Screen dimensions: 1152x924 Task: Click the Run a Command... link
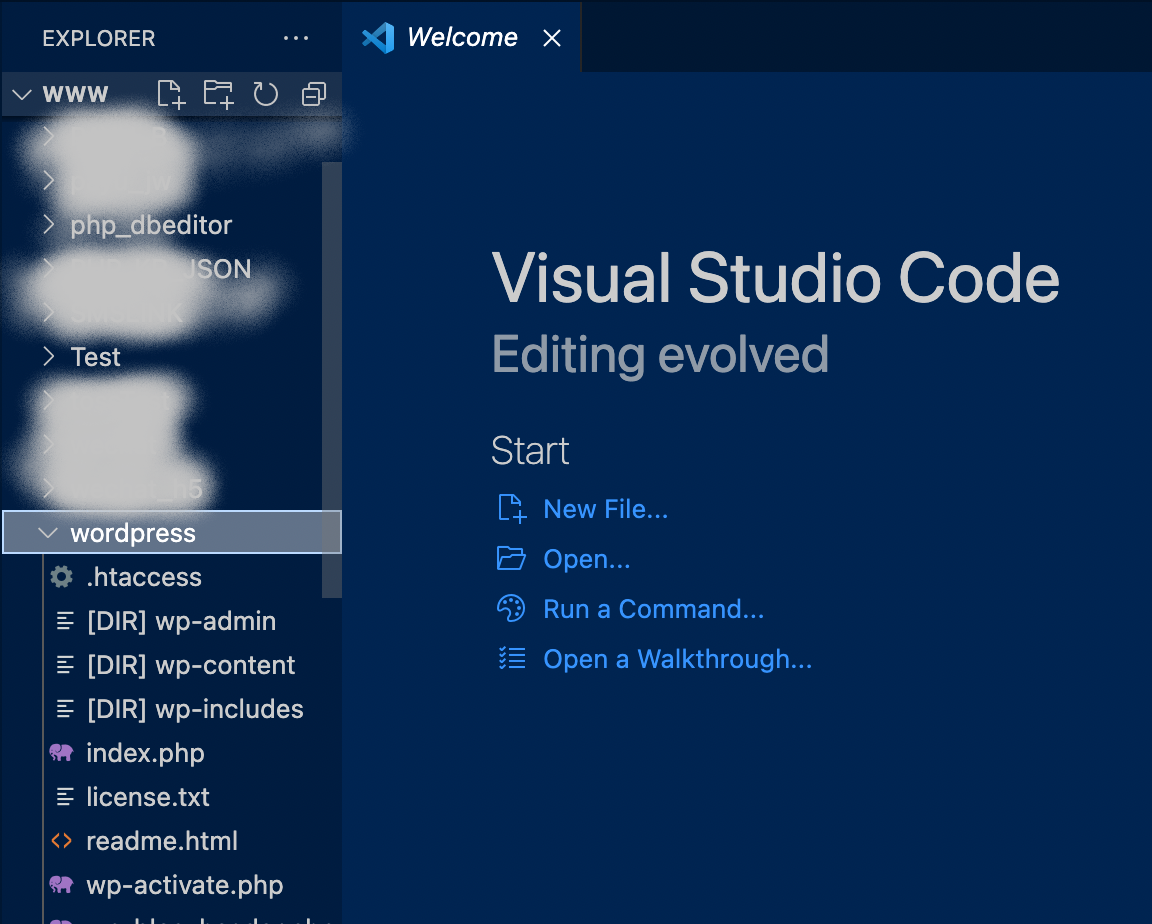pyautogui.click(x=653, y=609)
